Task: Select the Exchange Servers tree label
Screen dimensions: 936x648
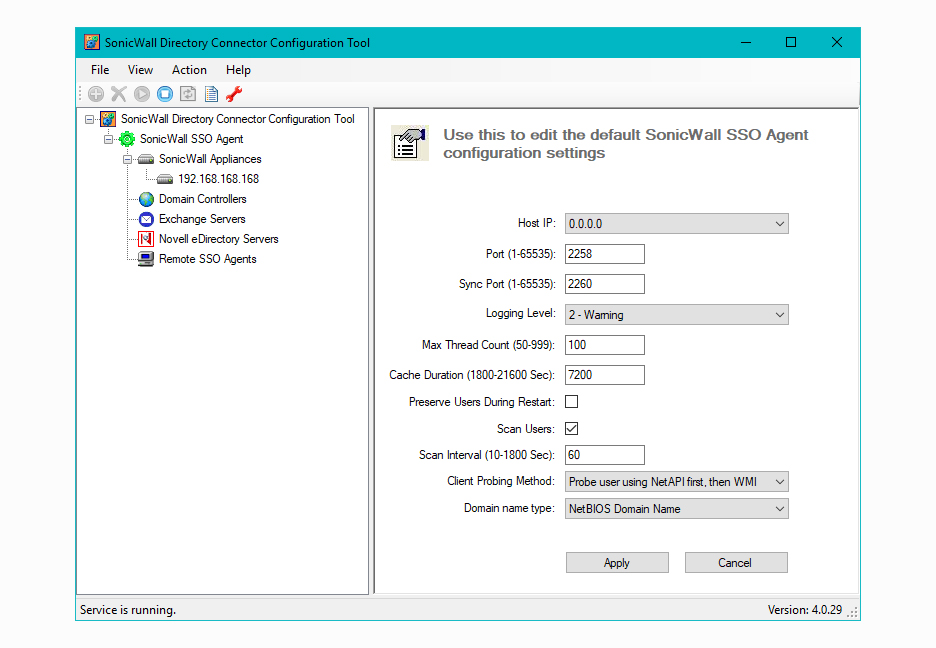Action: (202, 219)
